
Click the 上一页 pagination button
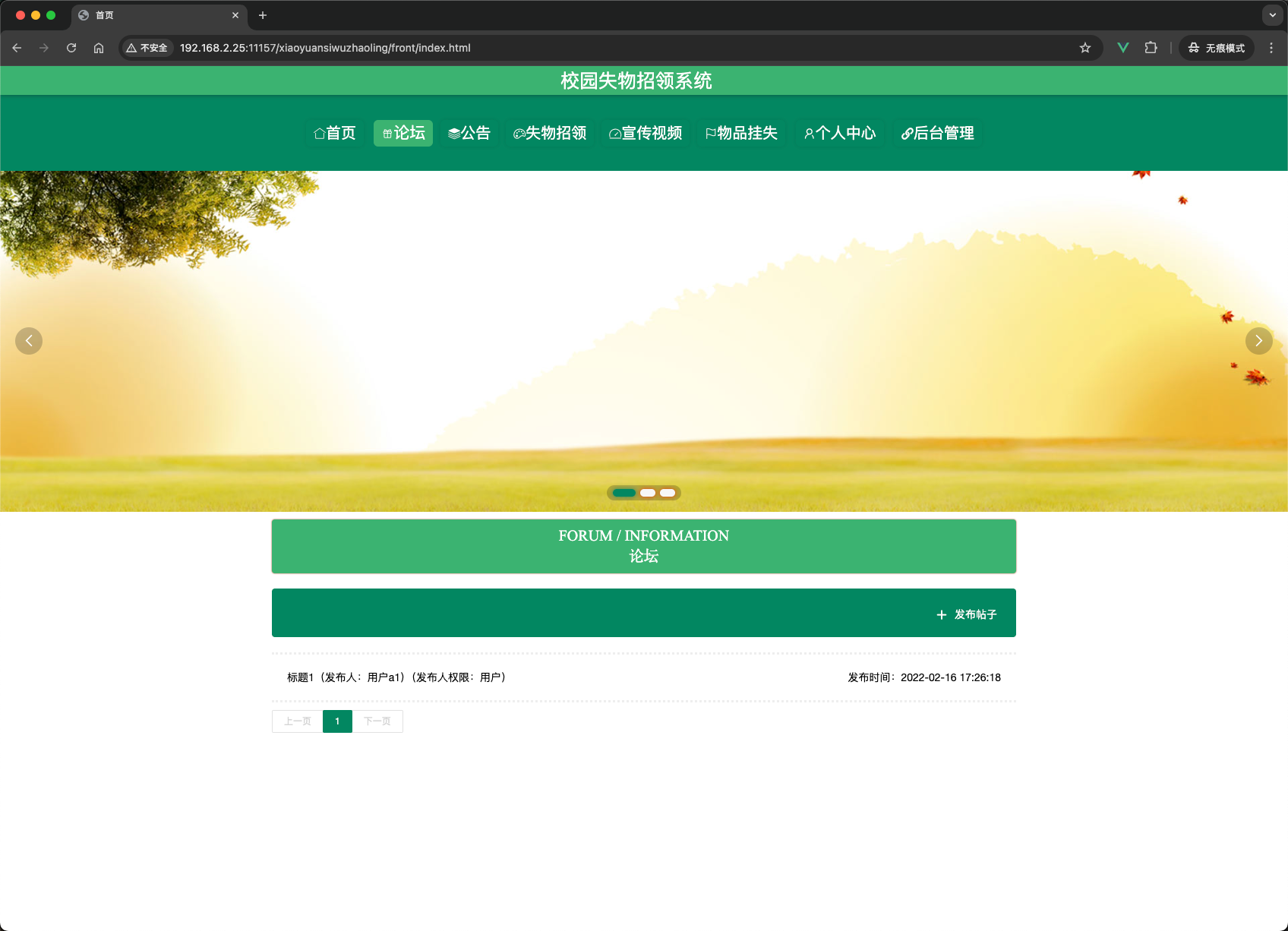click(x=298, y=721)
